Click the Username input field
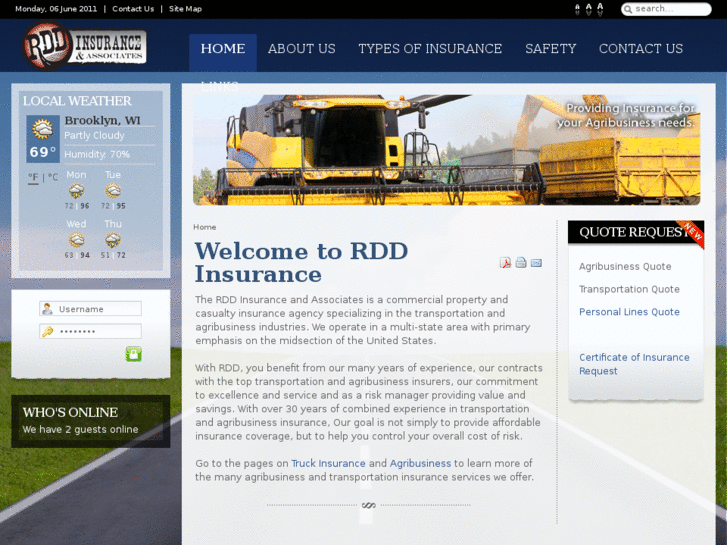The height and width of the screenshot is (545, 727). 90,309
